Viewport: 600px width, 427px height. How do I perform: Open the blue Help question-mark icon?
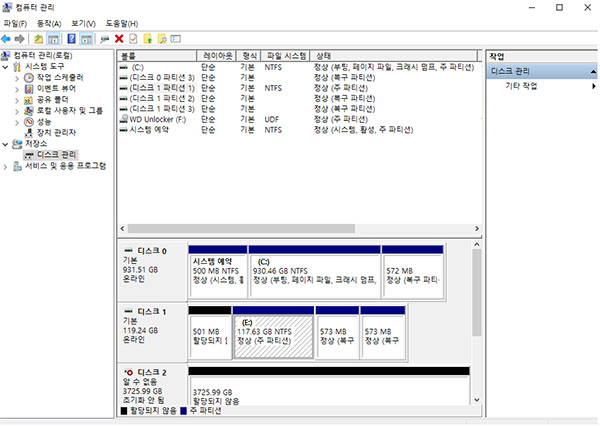point(72,39)
